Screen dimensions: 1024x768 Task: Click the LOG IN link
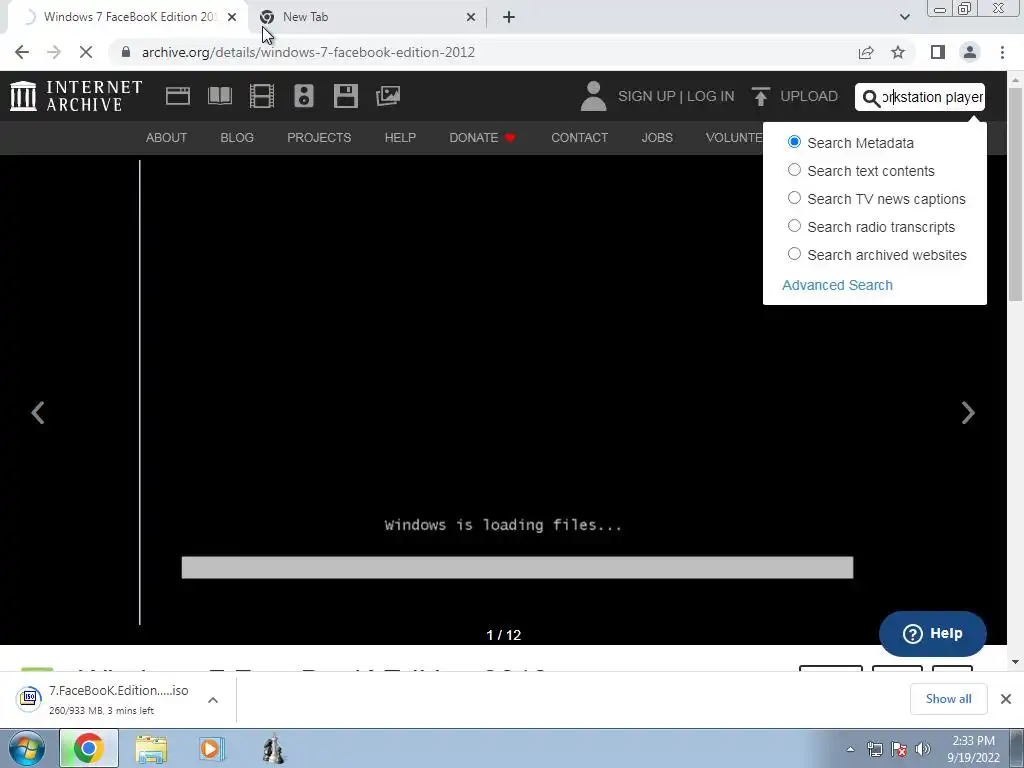tap(711, 96)
